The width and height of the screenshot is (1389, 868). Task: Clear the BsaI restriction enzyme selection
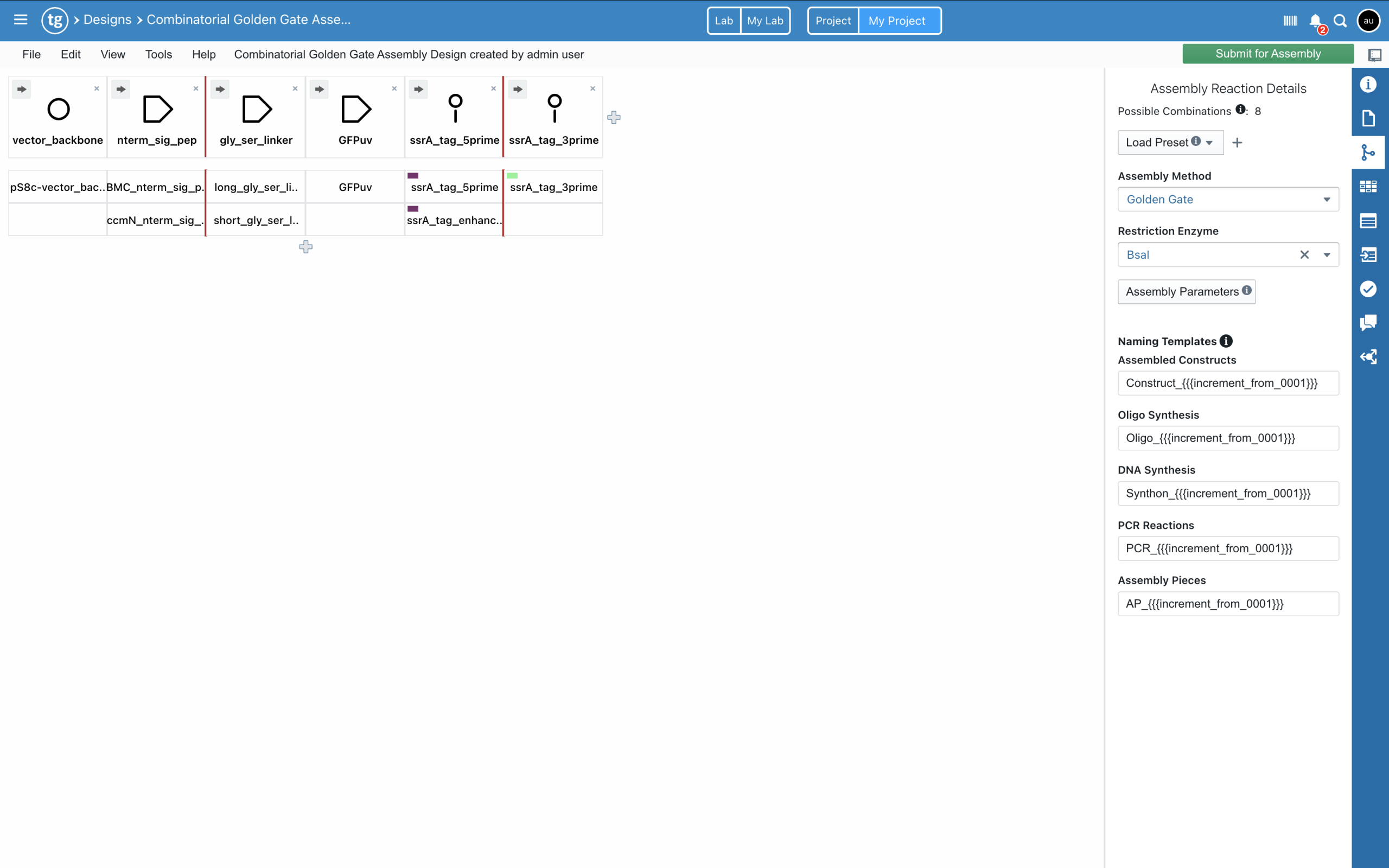pyautogui.click(x=1304, y=254)
